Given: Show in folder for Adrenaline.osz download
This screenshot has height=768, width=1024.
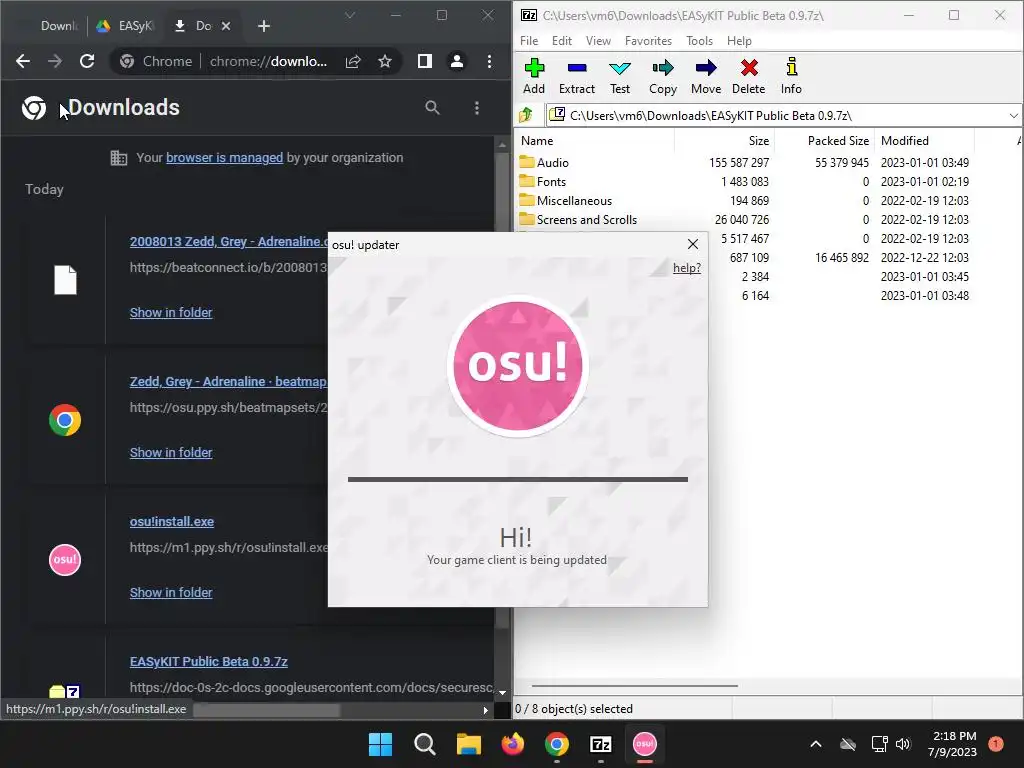Looking at the screenshot, I should [x=171, y=312].
